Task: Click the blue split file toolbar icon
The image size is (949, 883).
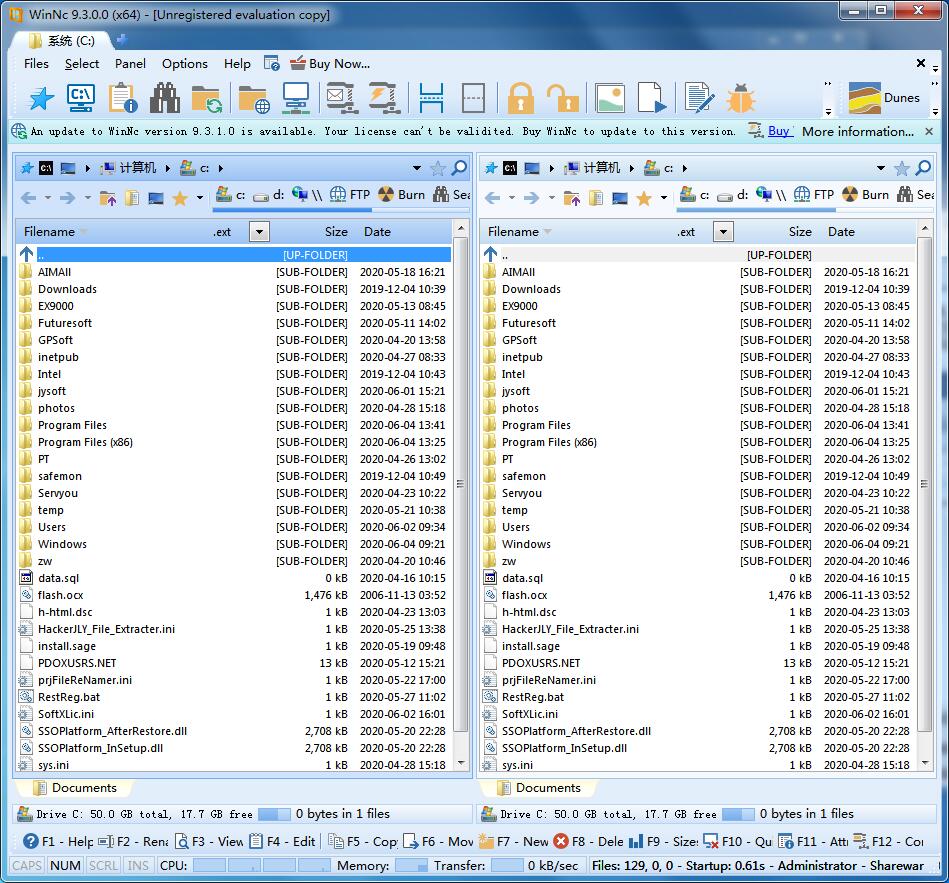Action: [431, 98]
